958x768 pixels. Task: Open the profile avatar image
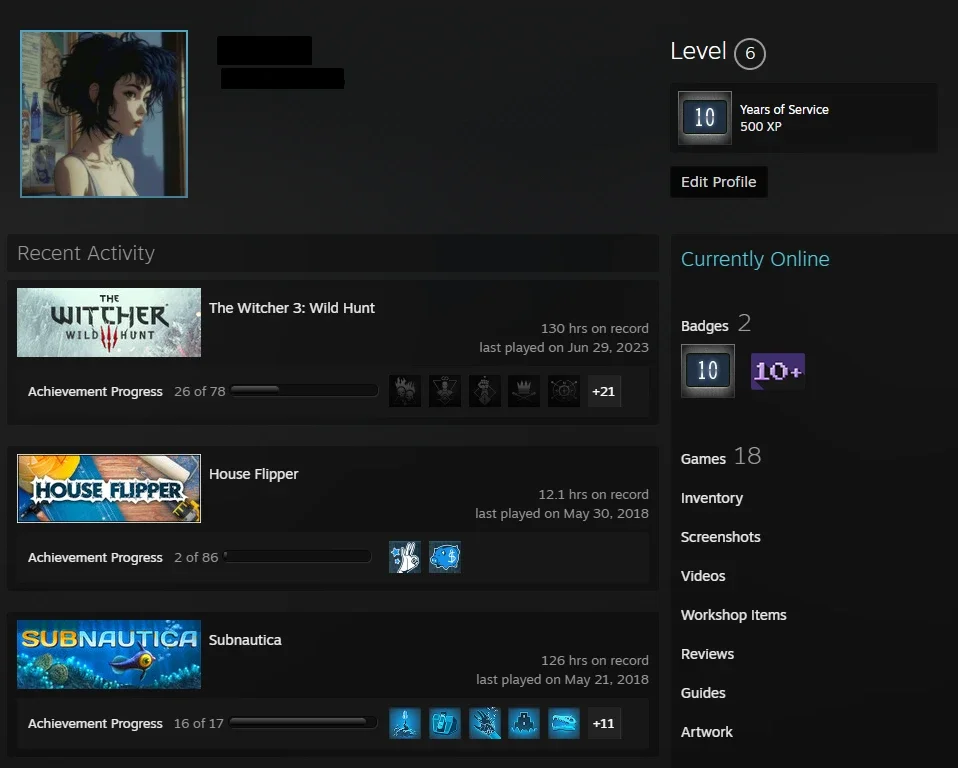pos(104,114)
